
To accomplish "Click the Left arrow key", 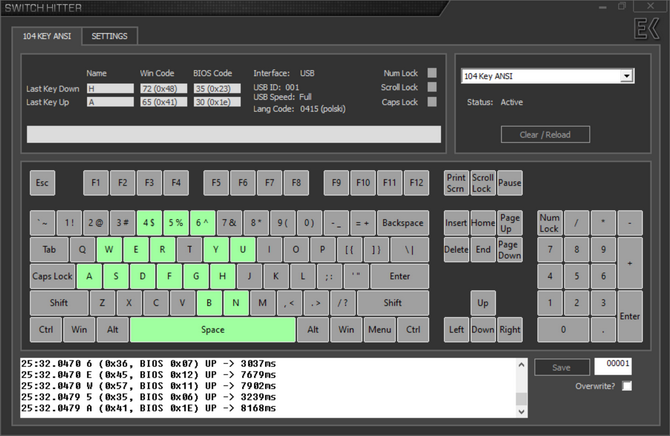I will click(x=456, y=330).
